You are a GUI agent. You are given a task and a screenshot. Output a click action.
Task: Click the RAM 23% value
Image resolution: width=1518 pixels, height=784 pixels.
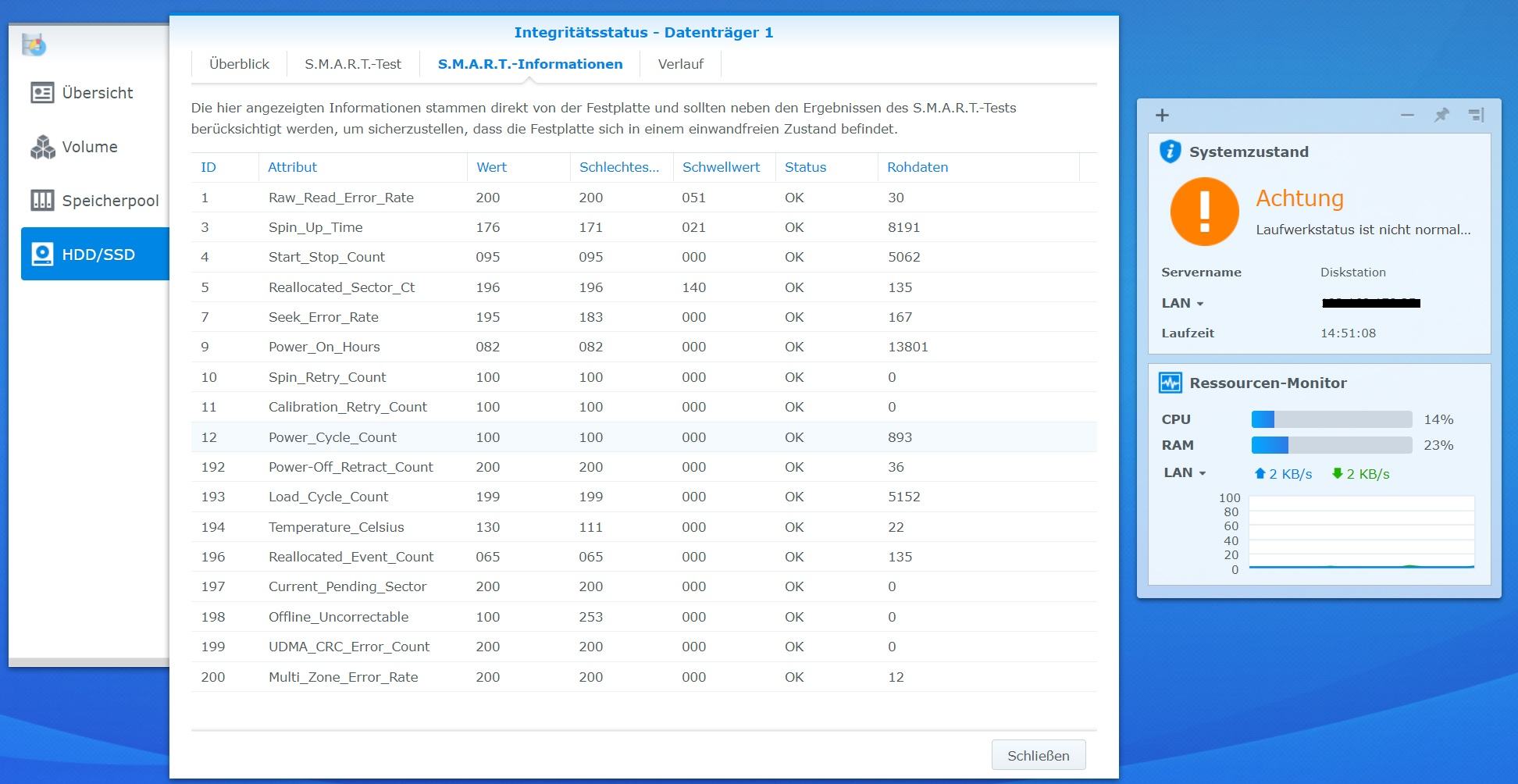(1438, 445)
